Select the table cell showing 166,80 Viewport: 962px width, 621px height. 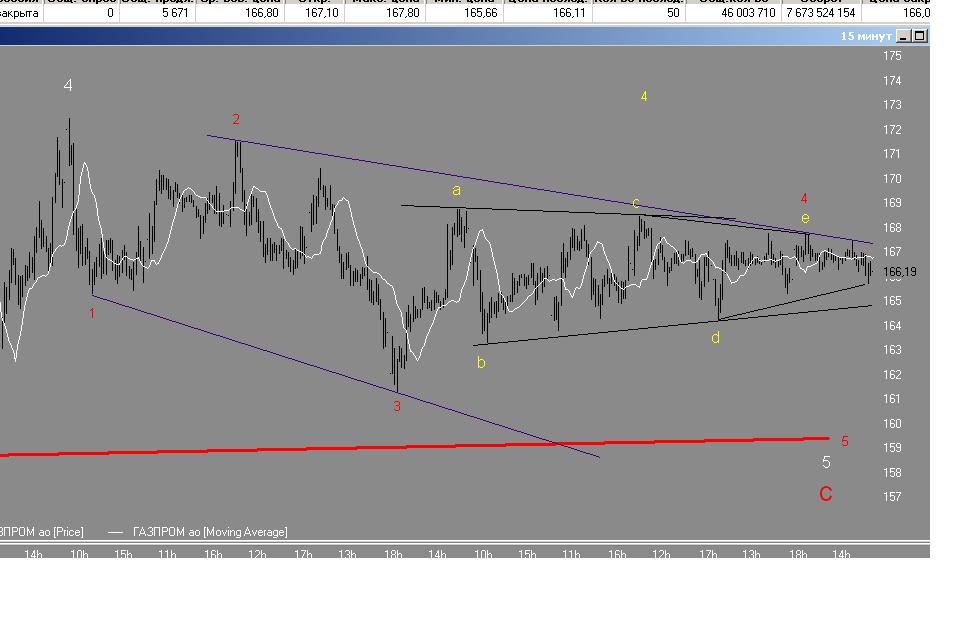point(240,12)
